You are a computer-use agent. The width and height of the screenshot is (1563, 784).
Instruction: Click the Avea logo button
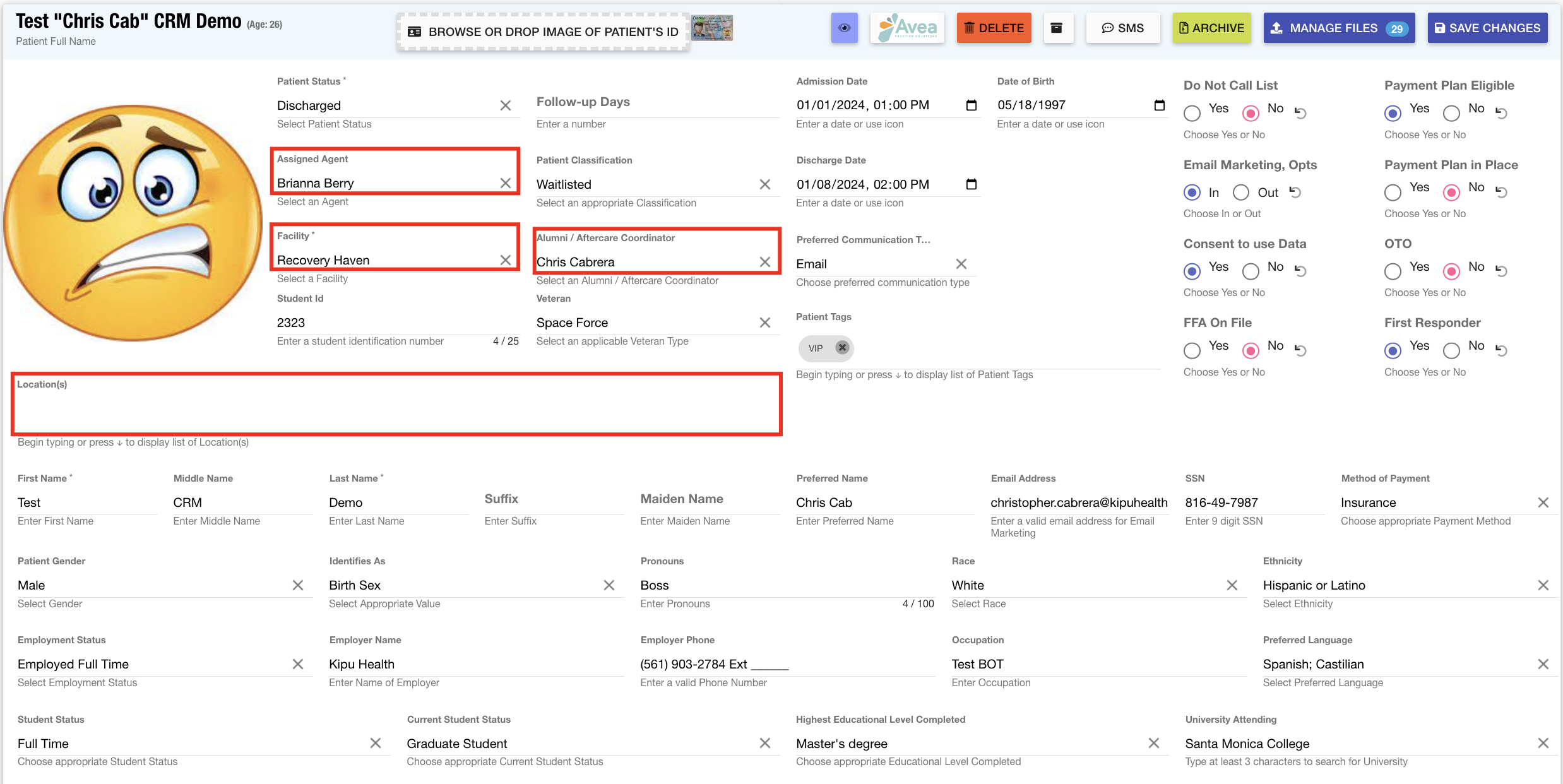907,28
